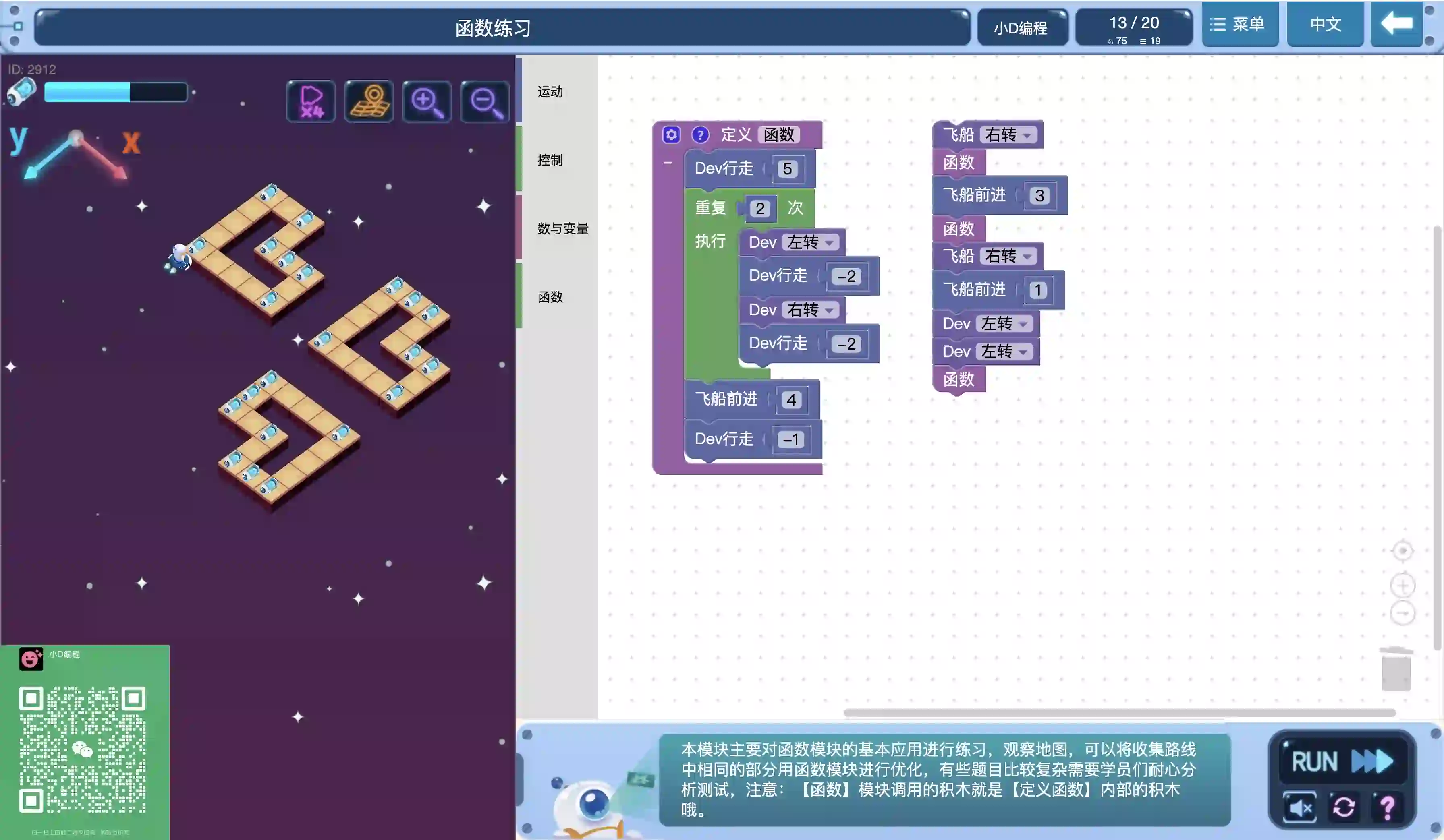Click the x4 speed-up icon
Viewport: 1444px width, 840px height.
pyautogui.click(x=311, y=102)
